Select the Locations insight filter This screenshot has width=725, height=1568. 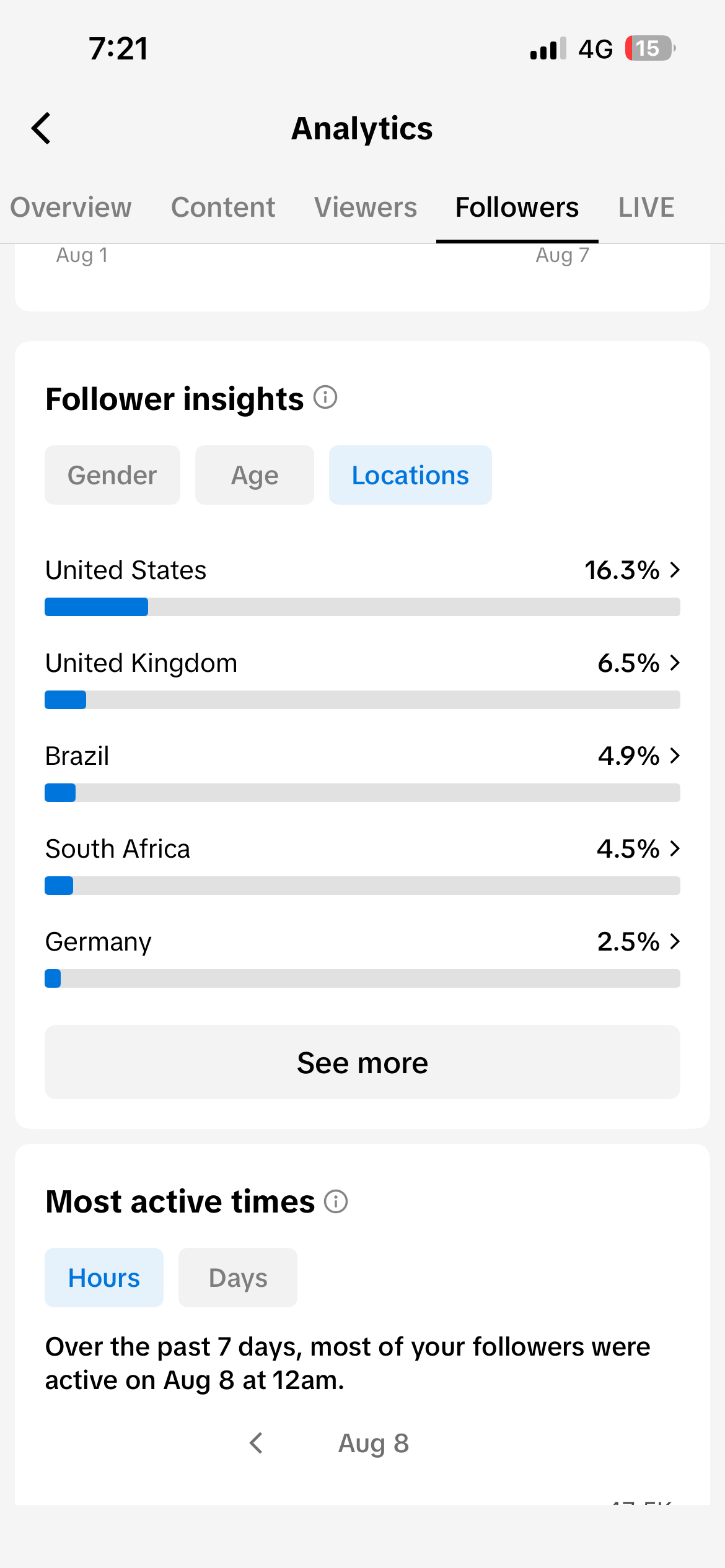pos(410,475)
